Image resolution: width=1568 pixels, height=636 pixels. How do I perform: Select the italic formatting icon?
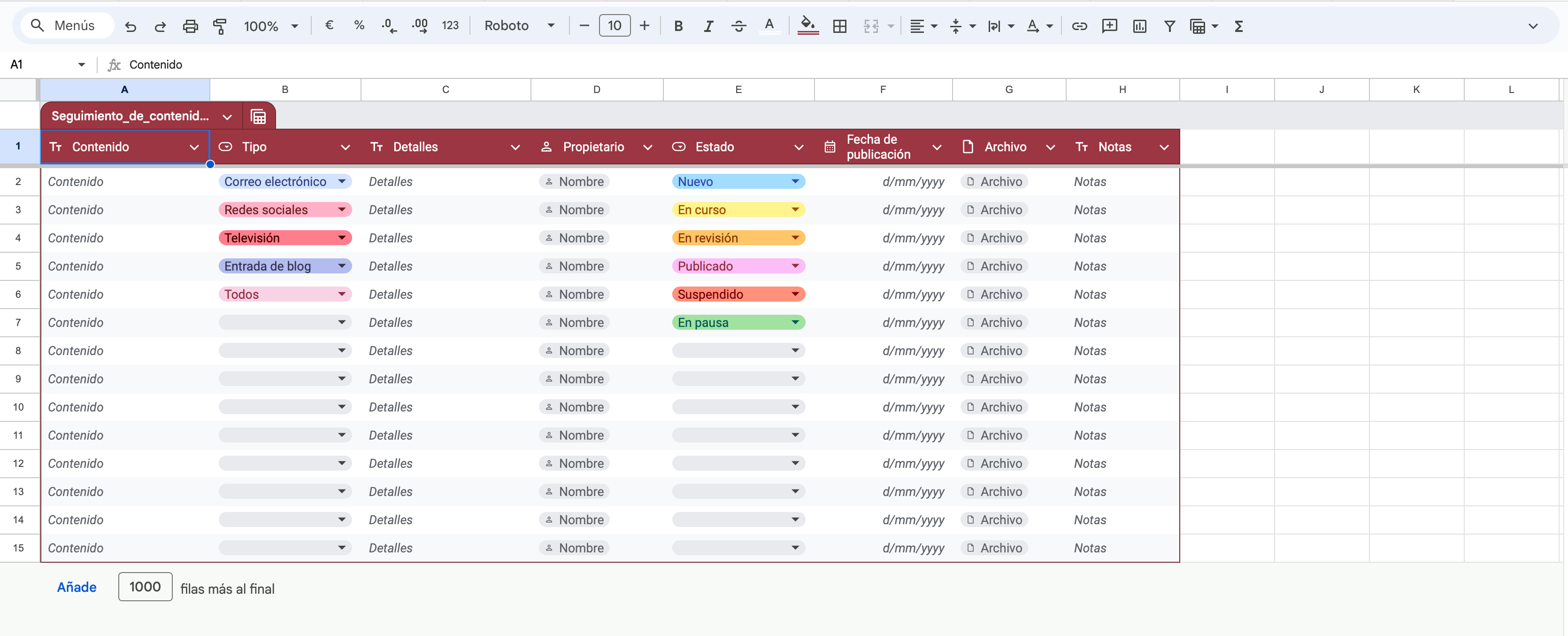point(708,25)
